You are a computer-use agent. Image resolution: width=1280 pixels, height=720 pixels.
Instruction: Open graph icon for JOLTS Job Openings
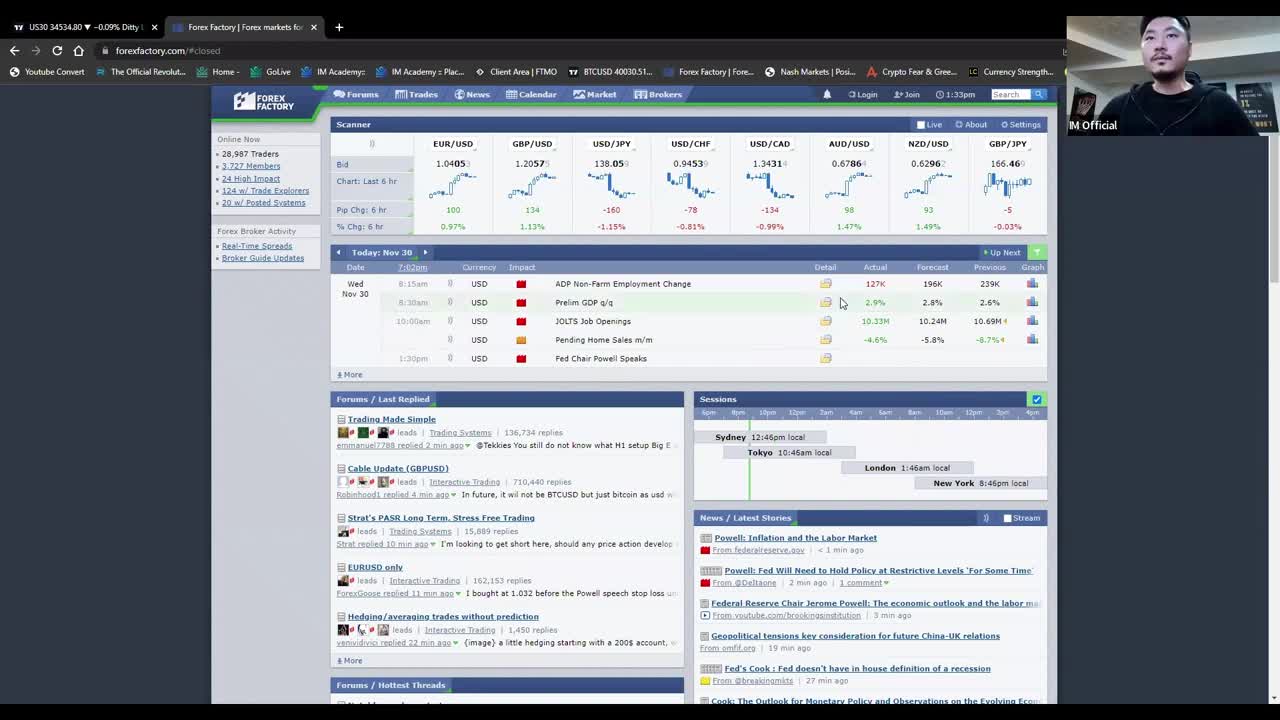tap(1032, 321)
